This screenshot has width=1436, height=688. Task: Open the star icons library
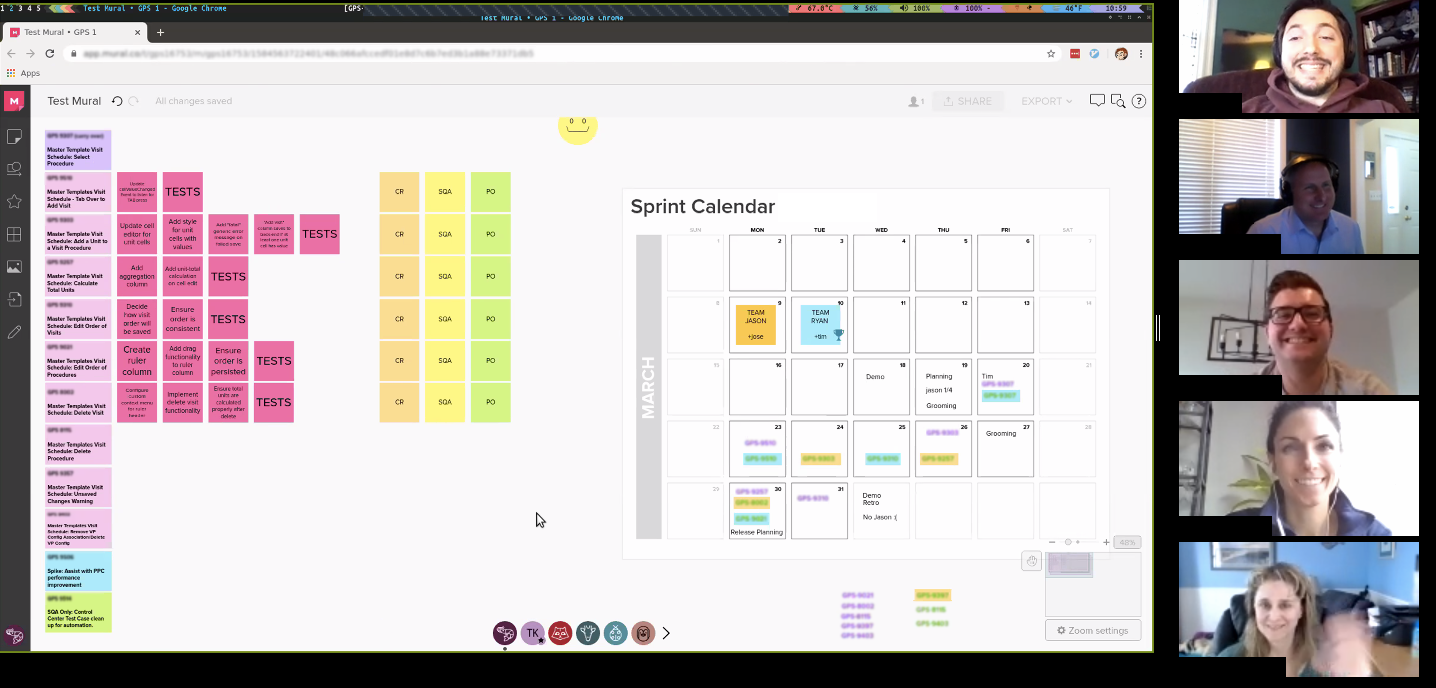tap(14, 201)
